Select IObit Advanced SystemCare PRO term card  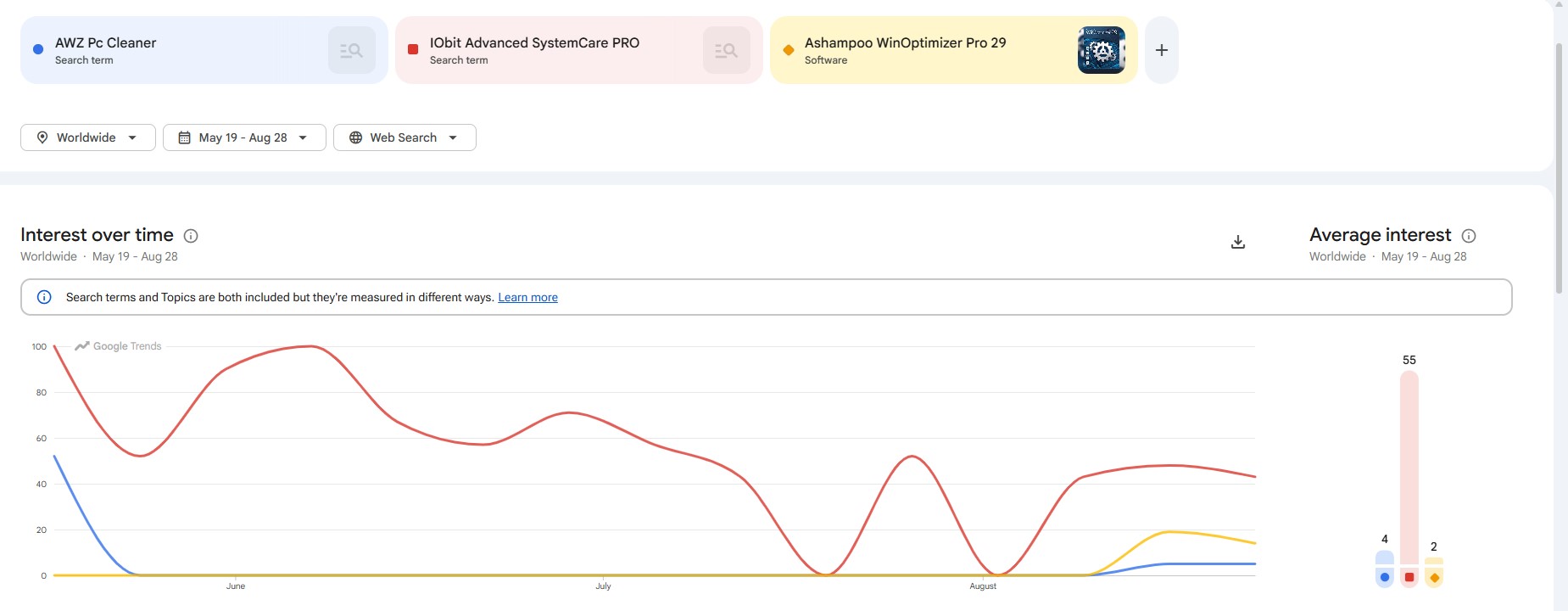click(579, 50)
